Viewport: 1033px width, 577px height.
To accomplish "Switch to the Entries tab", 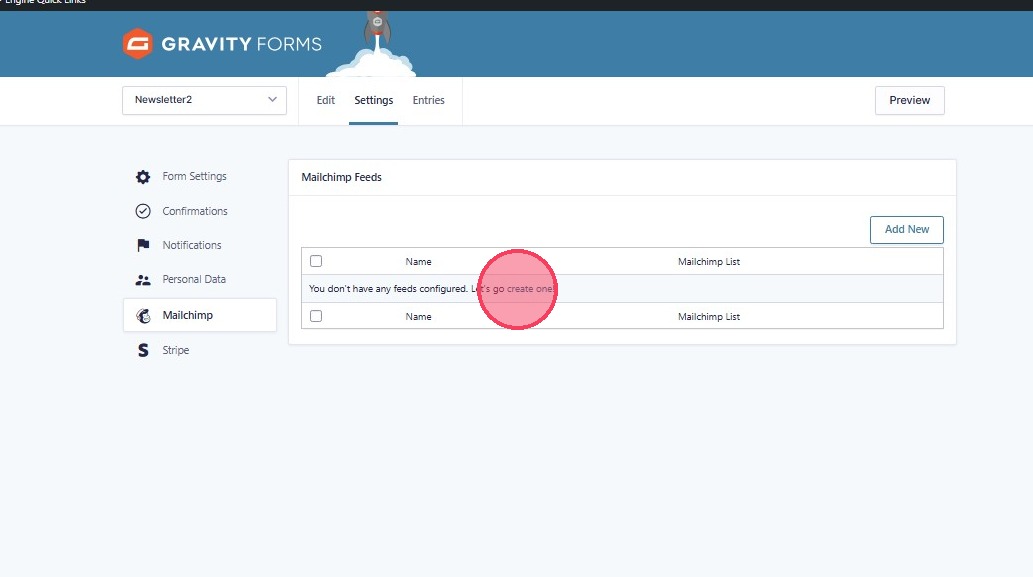I will [x=428, y=100].
